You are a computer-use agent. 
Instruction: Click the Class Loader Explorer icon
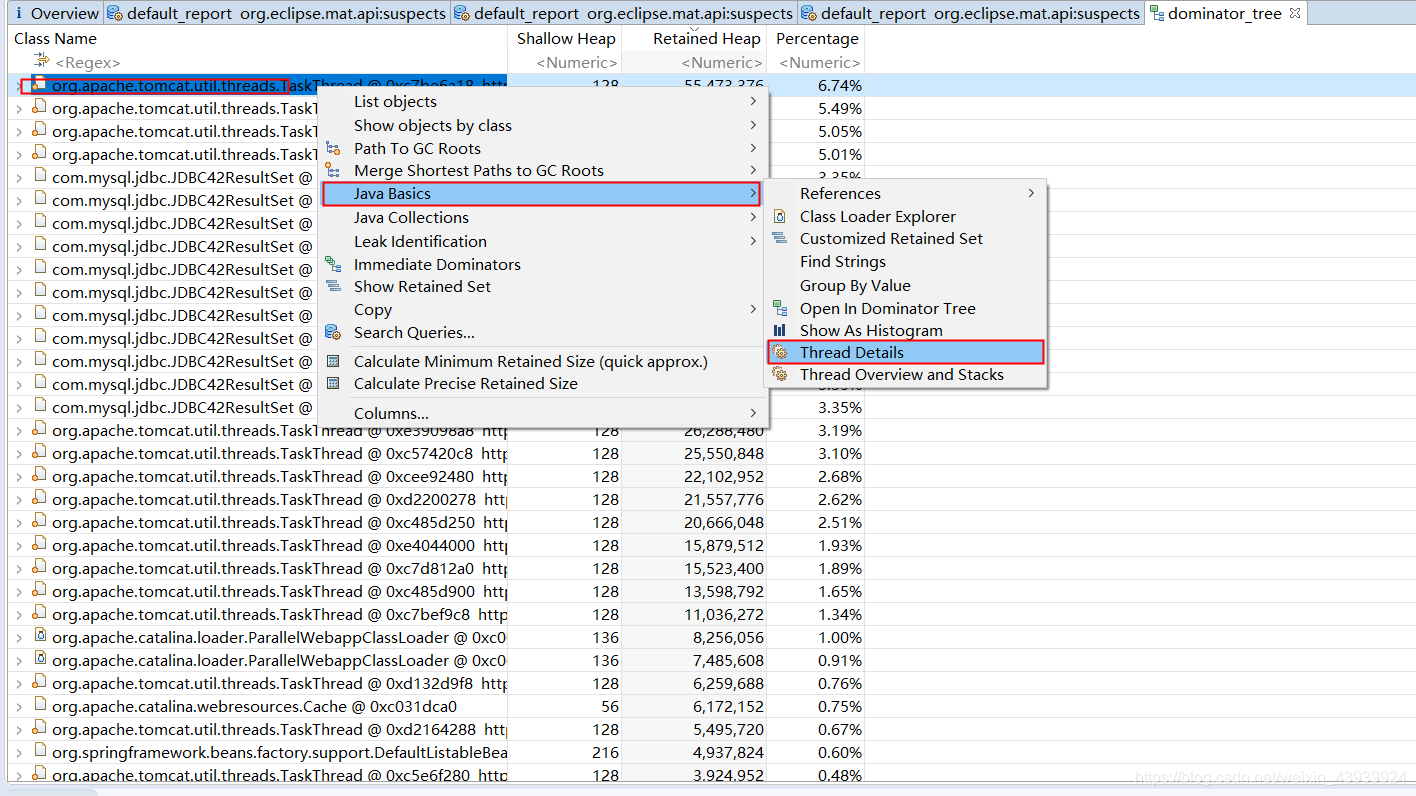780,217
